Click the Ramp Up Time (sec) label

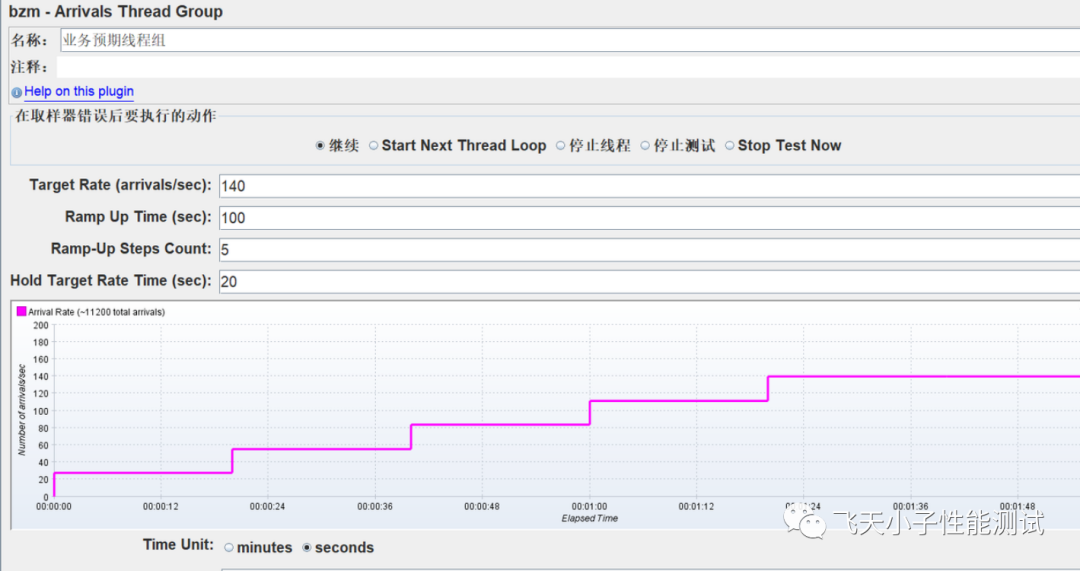(138, 217)
